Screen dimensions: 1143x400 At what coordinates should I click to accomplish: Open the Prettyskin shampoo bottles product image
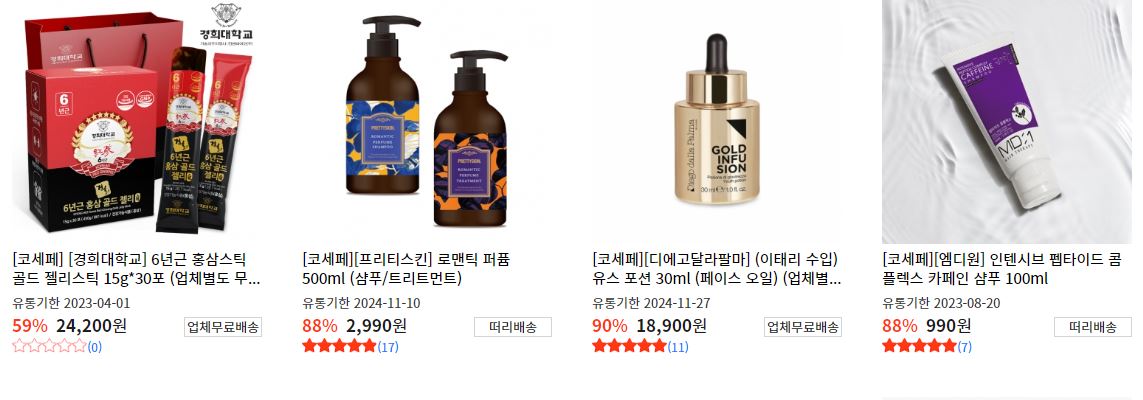(427, 121)
